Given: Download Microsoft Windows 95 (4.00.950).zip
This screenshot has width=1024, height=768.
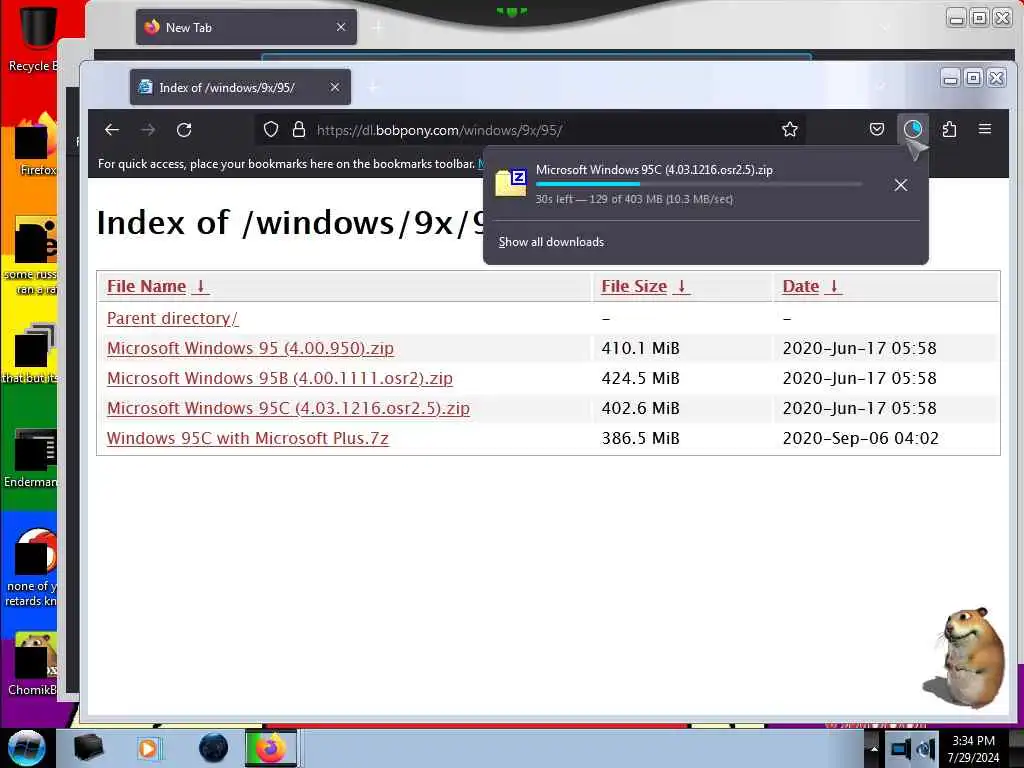Looking at the screenshot, I should 250,349.
